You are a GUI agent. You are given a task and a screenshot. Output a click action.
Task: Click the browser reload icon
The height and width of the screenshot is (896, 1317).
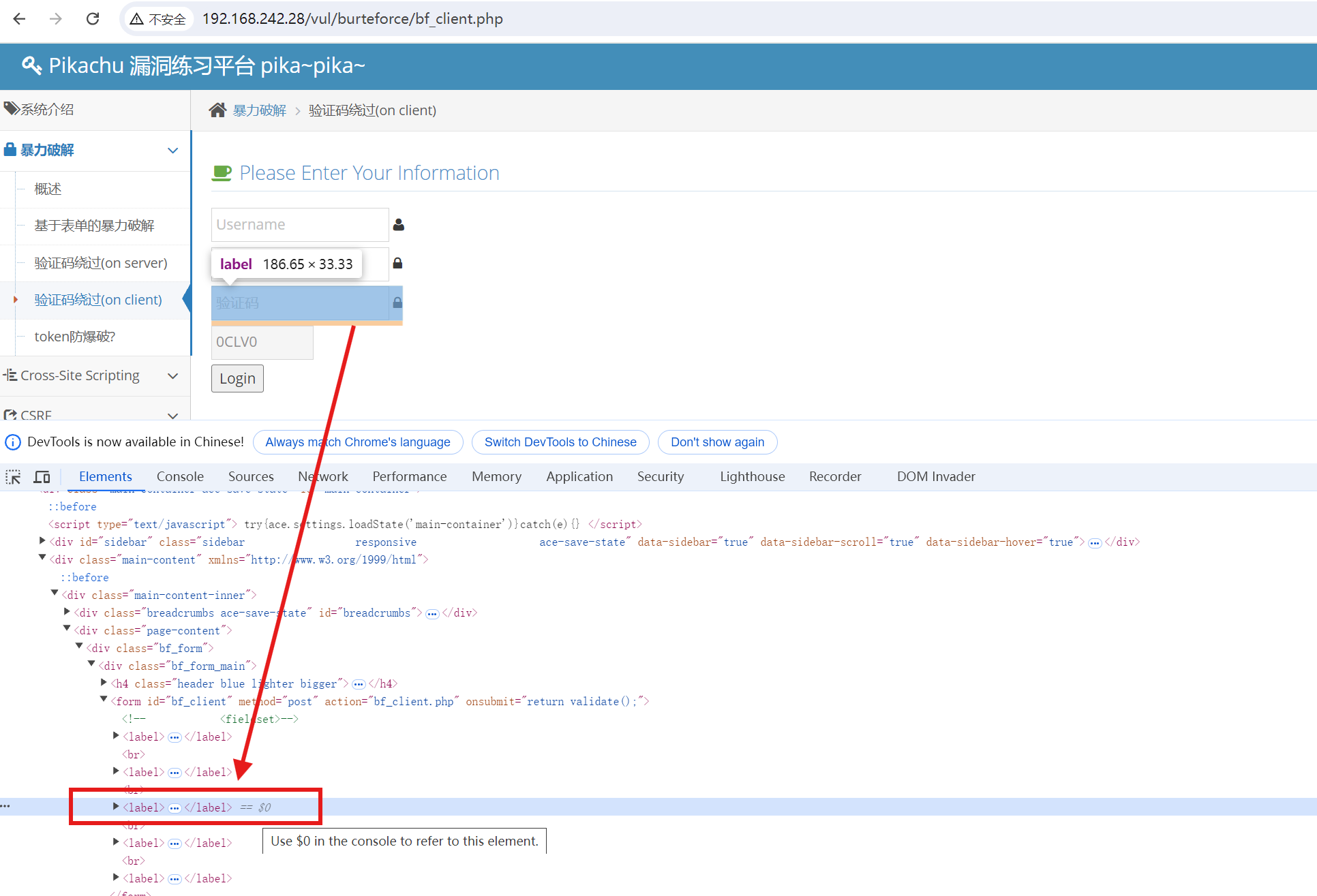click(93, 18)
